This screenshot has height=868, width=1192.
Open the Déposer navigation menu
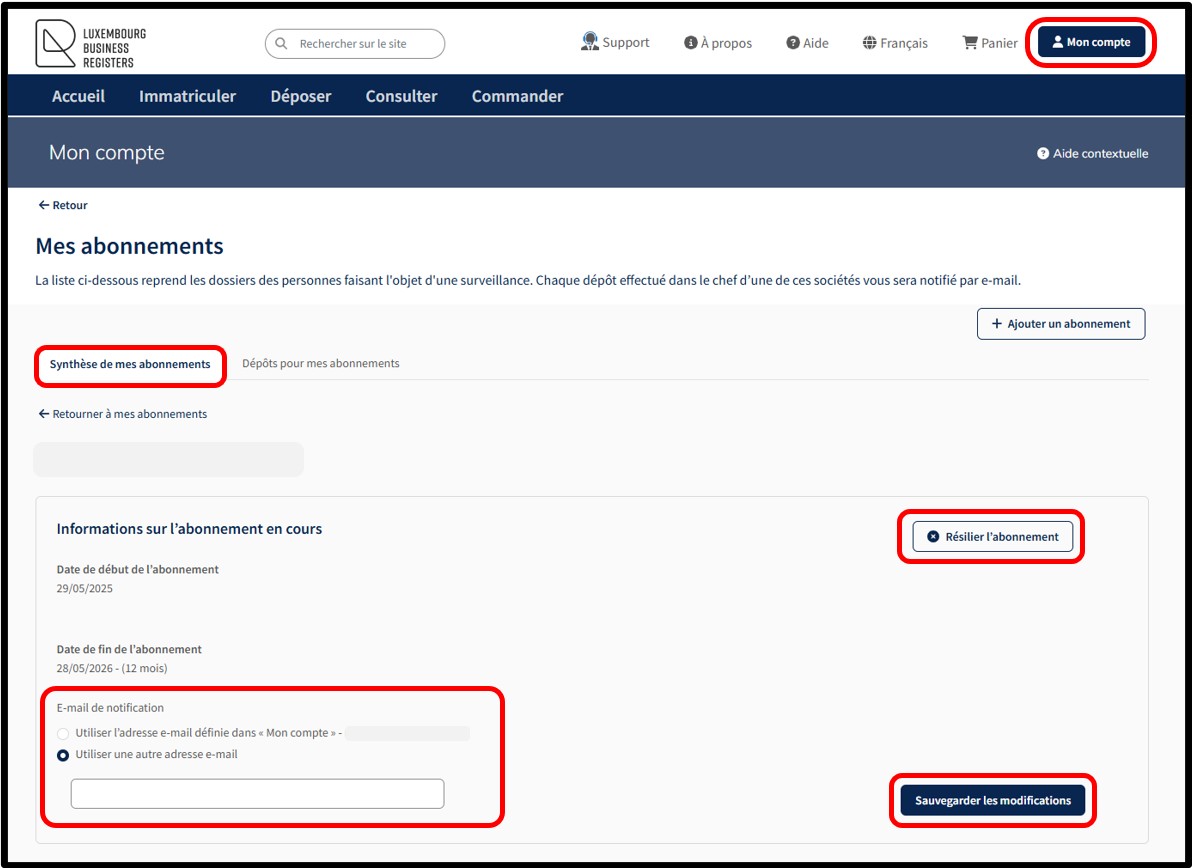click(x=300, y=96)
